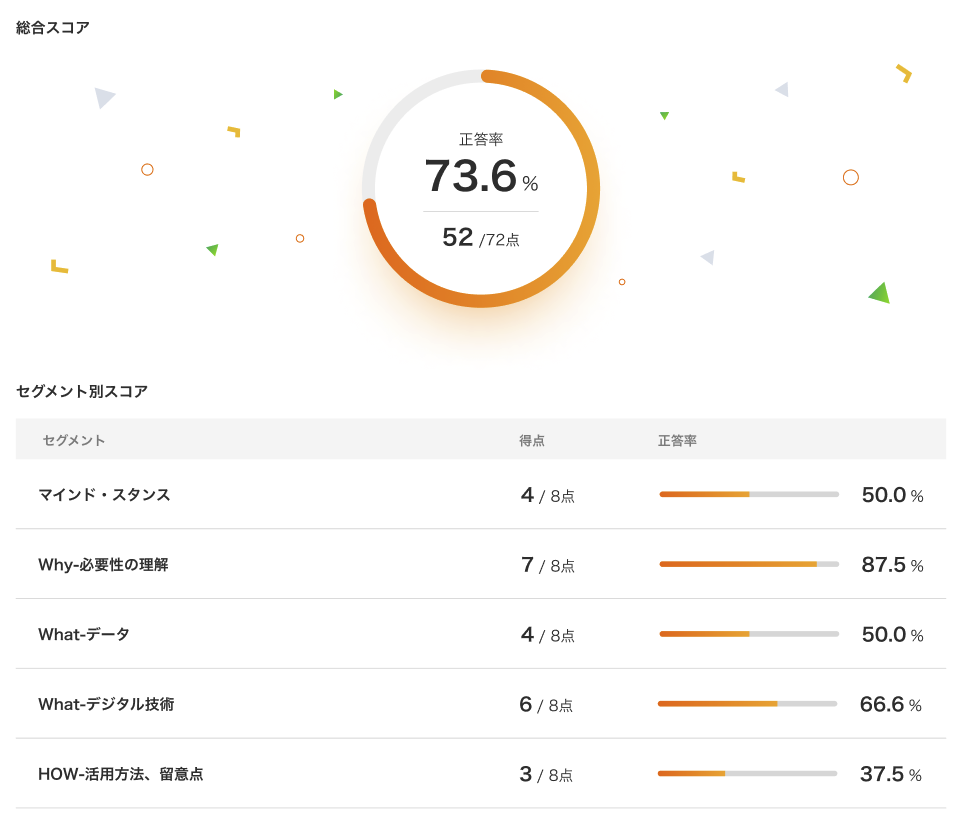Click the 50.0% value for マインド・スタンス
The width and height of the screenshot is (959, 820).
point(890,493)
